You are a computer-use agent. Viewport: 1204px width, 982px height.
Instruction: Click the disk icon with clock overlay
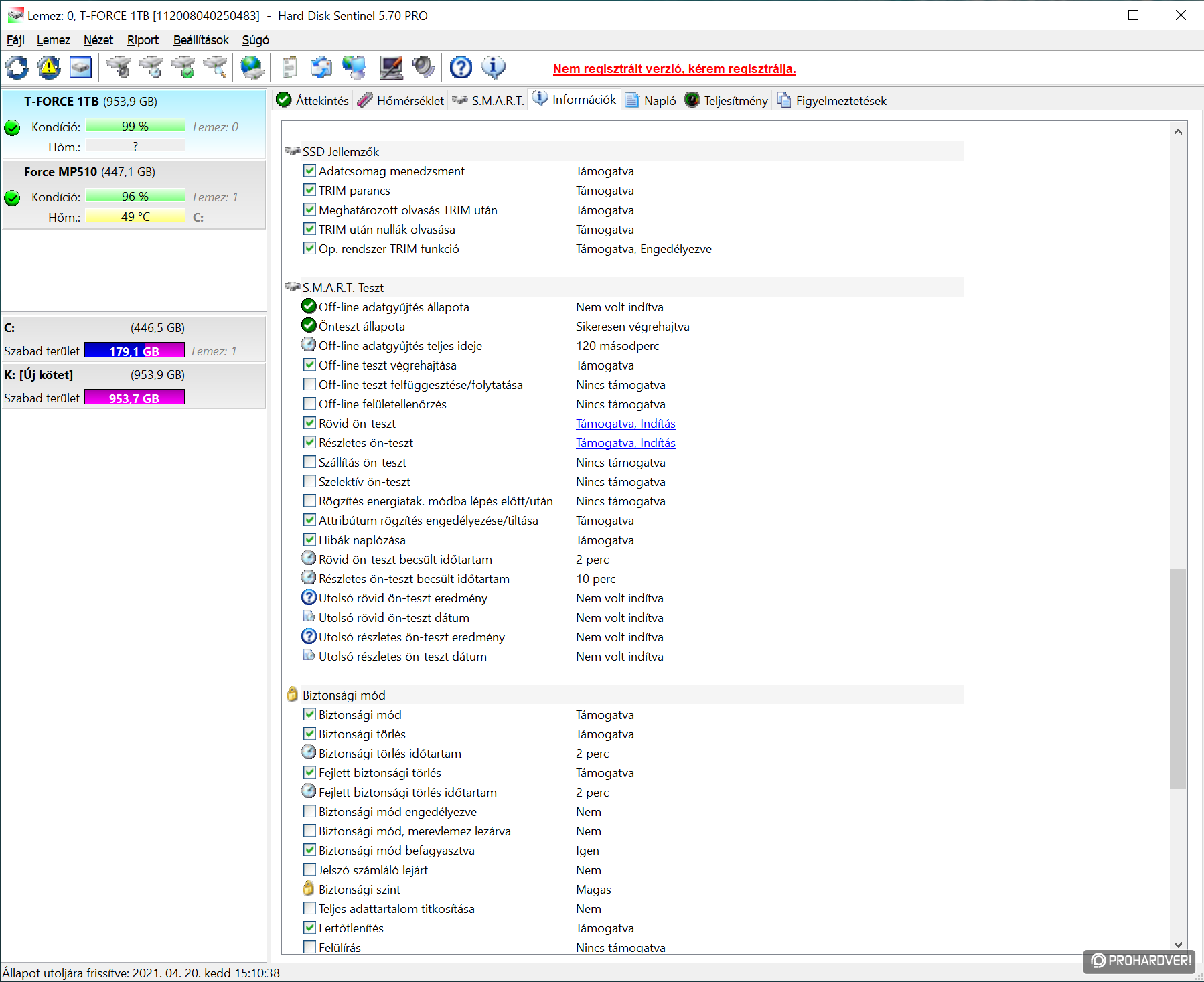tap(151, 68)
